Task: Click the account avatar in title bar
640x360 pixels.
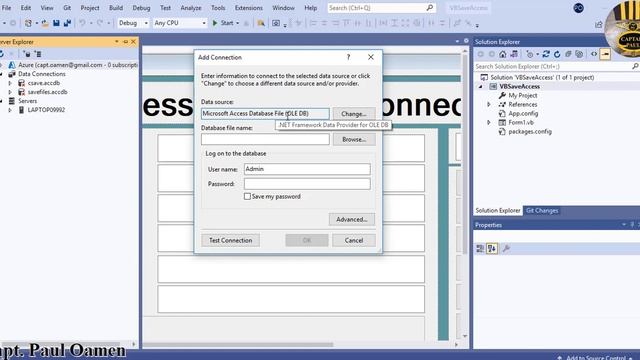Action: 578,8
